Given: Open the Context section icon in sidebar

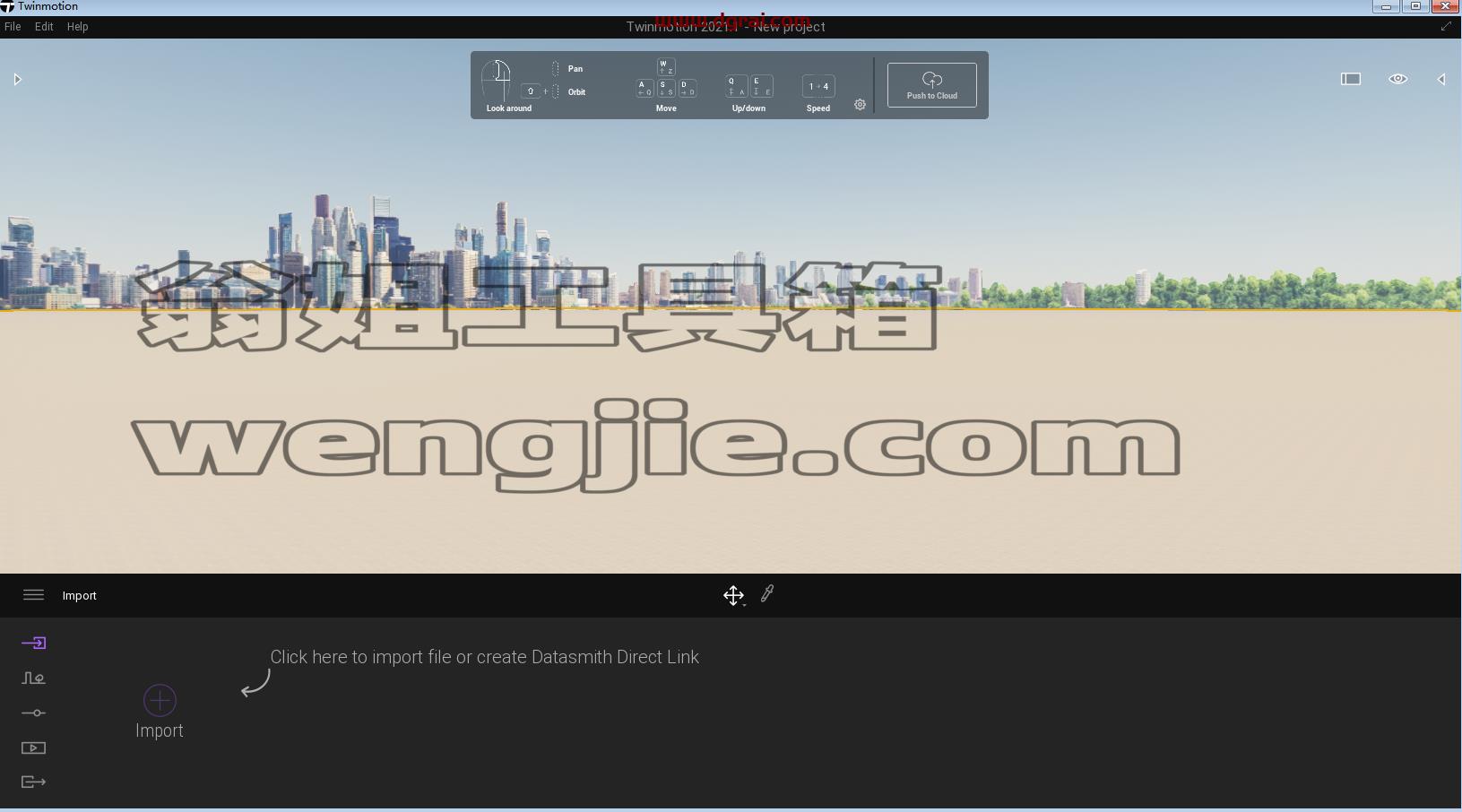Looking at the screenshot, I should pyautogui.click(x=33, y=678).
